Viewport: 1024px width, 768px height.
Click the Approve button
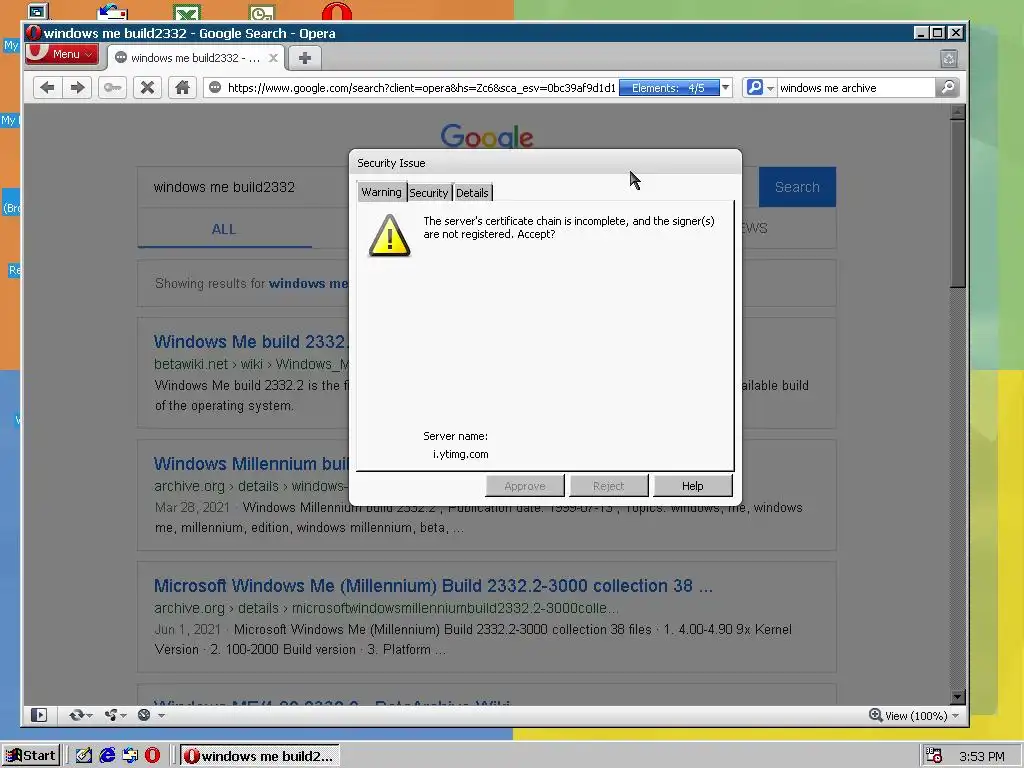[525, 486]
